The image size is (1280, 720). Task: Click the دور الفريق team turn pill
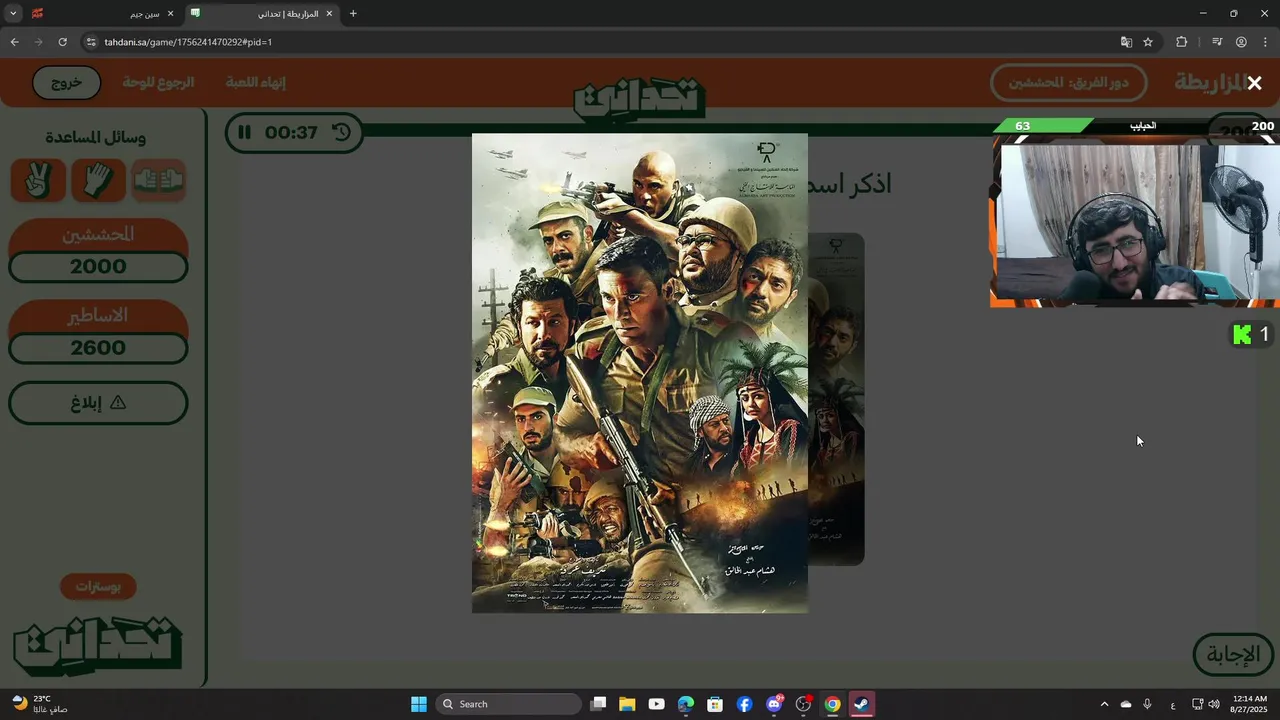(x=1068, y=83)
